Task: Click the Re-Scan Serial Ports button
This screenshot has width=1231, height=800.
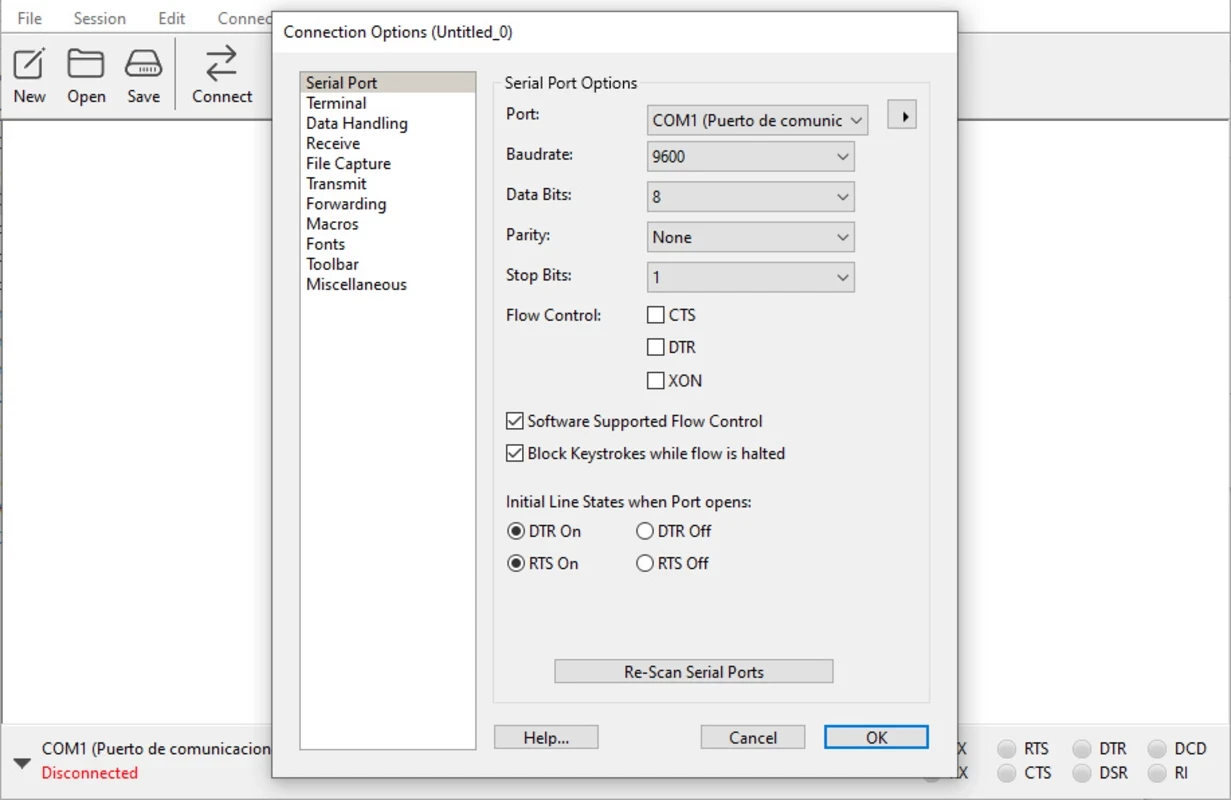Action: pos(693,672)
